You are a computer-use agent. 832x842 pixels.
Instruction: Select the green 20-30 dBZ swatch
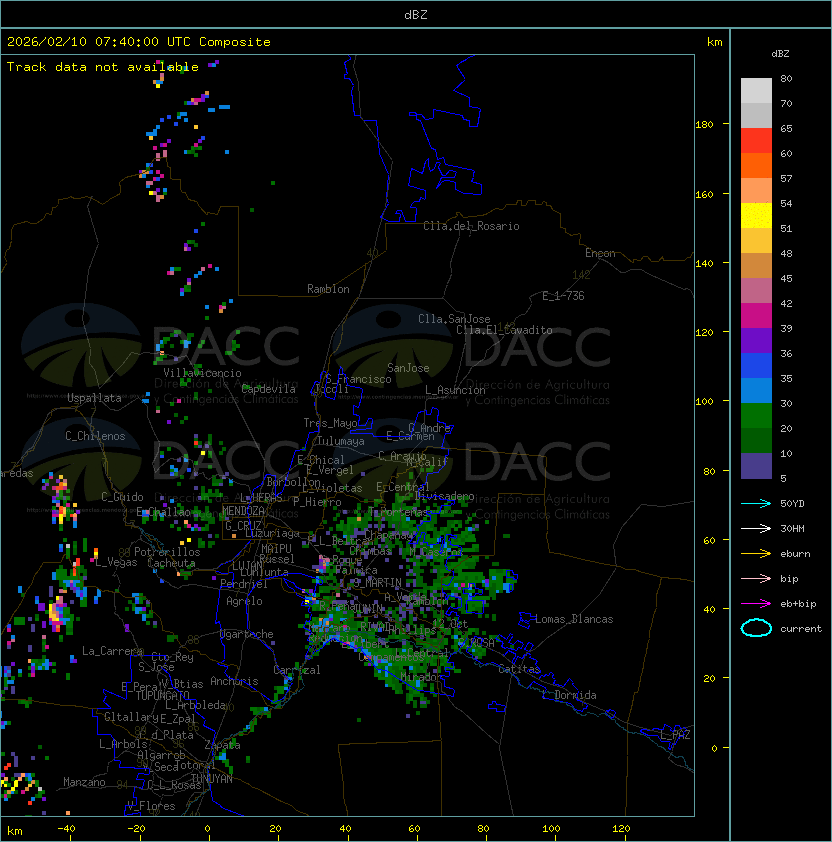point(756,415)
